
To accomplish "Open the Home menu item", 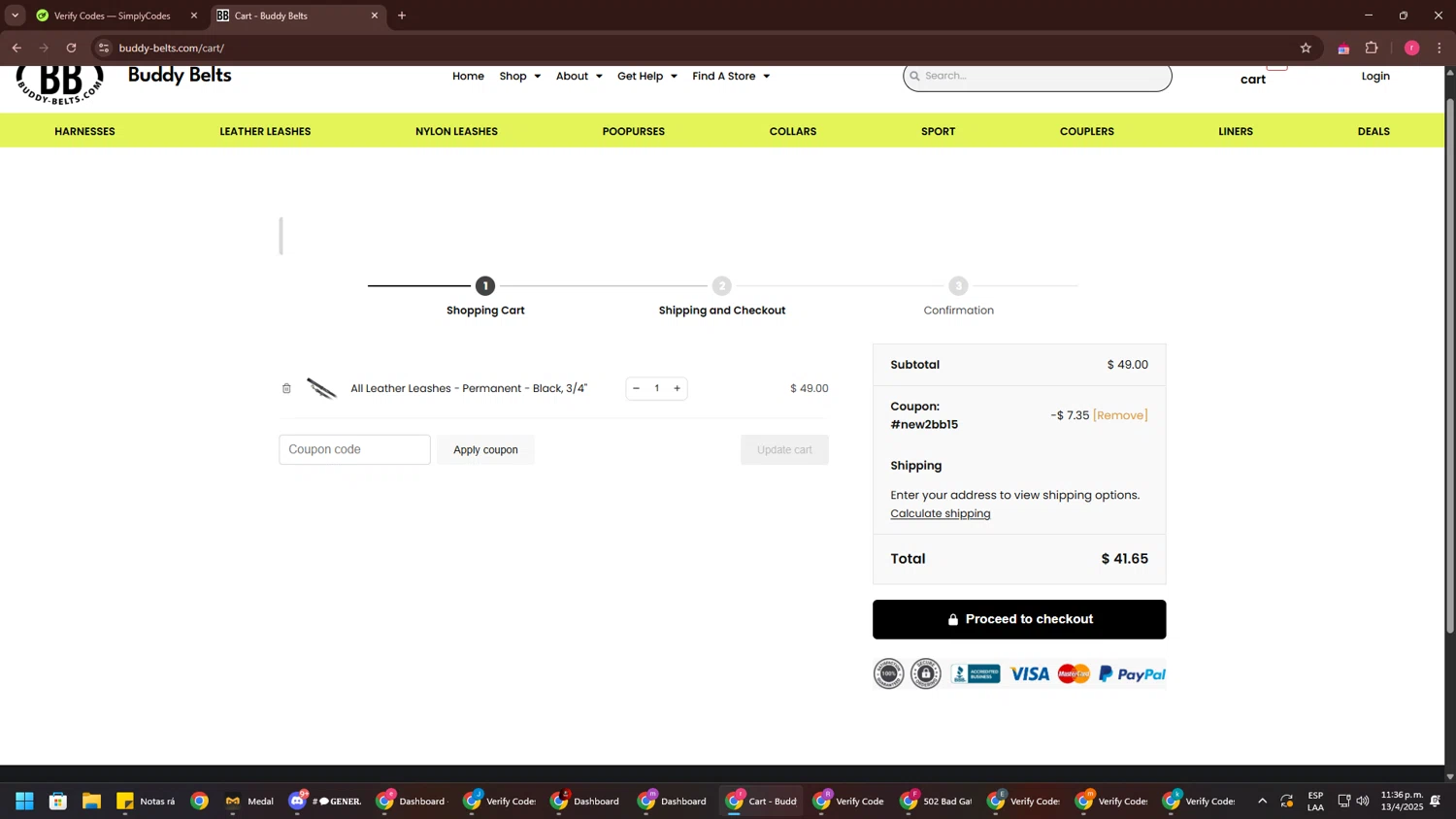I will [x=468, y=76].
